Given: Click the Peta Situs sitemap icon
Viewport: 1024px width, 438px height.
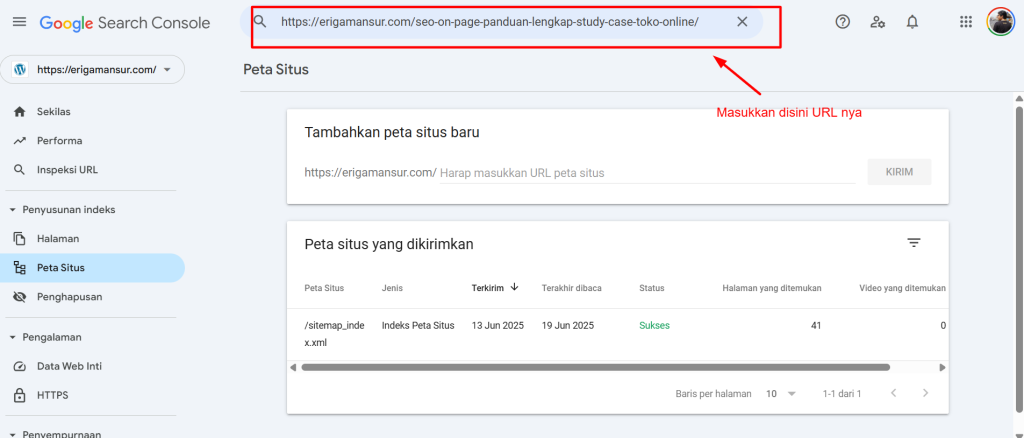Looking at the screenshot, I should [20, 268].
